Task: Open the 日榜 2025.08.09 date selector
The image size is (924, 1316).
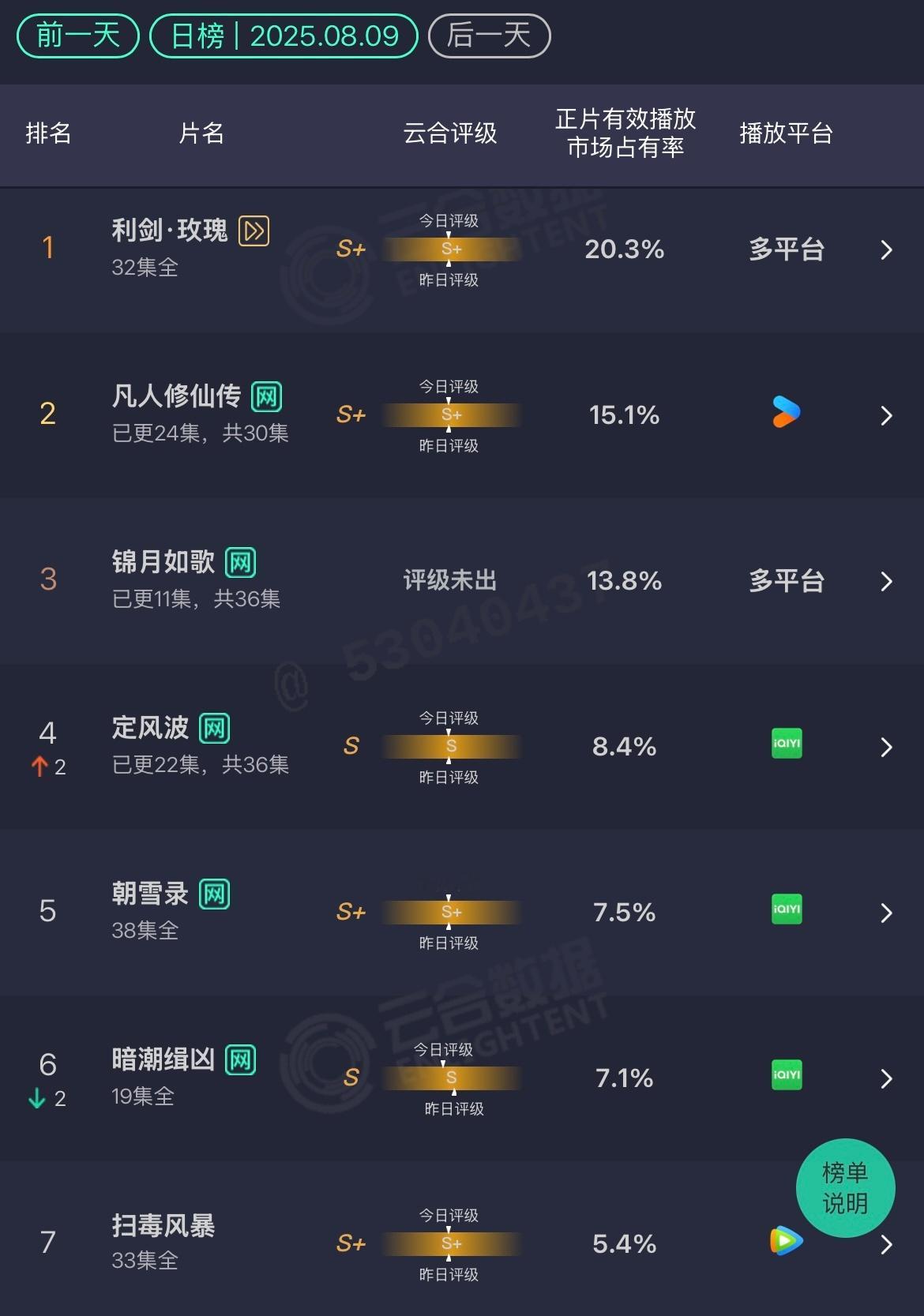Action: tap(284, 36)
